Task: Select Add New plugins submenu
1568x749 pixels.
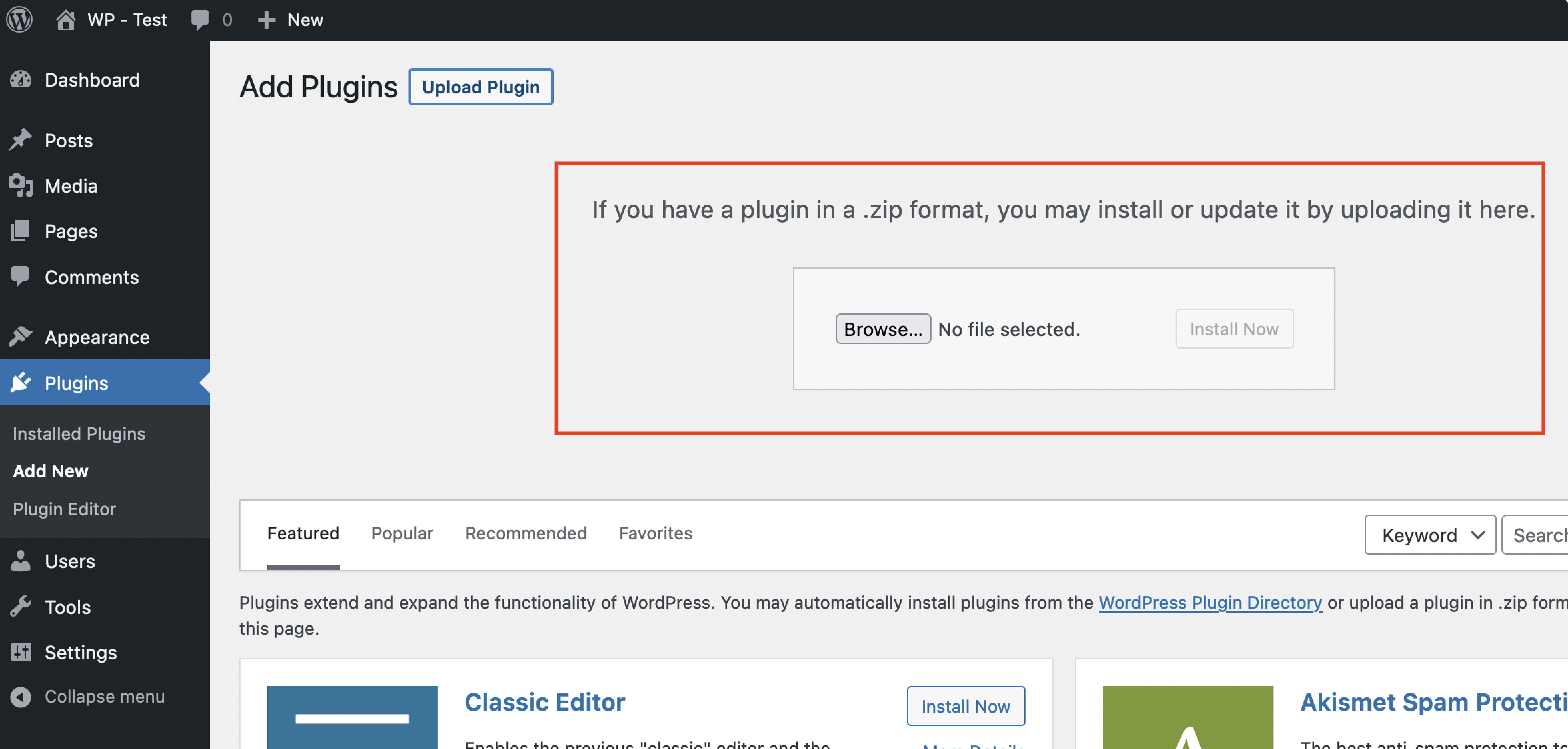Action: point(51,471)
